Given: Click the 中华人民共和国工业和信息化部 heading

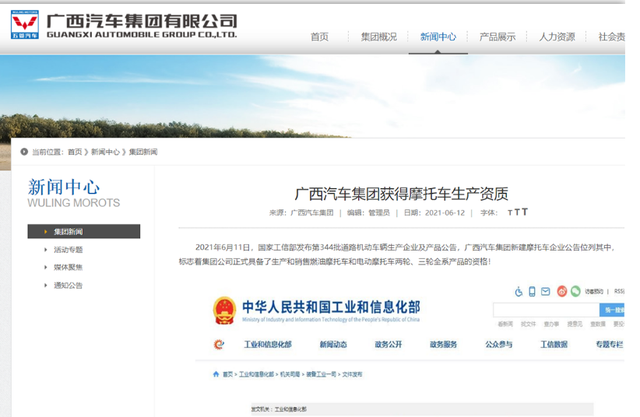Looking at the screenshot, I should [x=331, y=307].
